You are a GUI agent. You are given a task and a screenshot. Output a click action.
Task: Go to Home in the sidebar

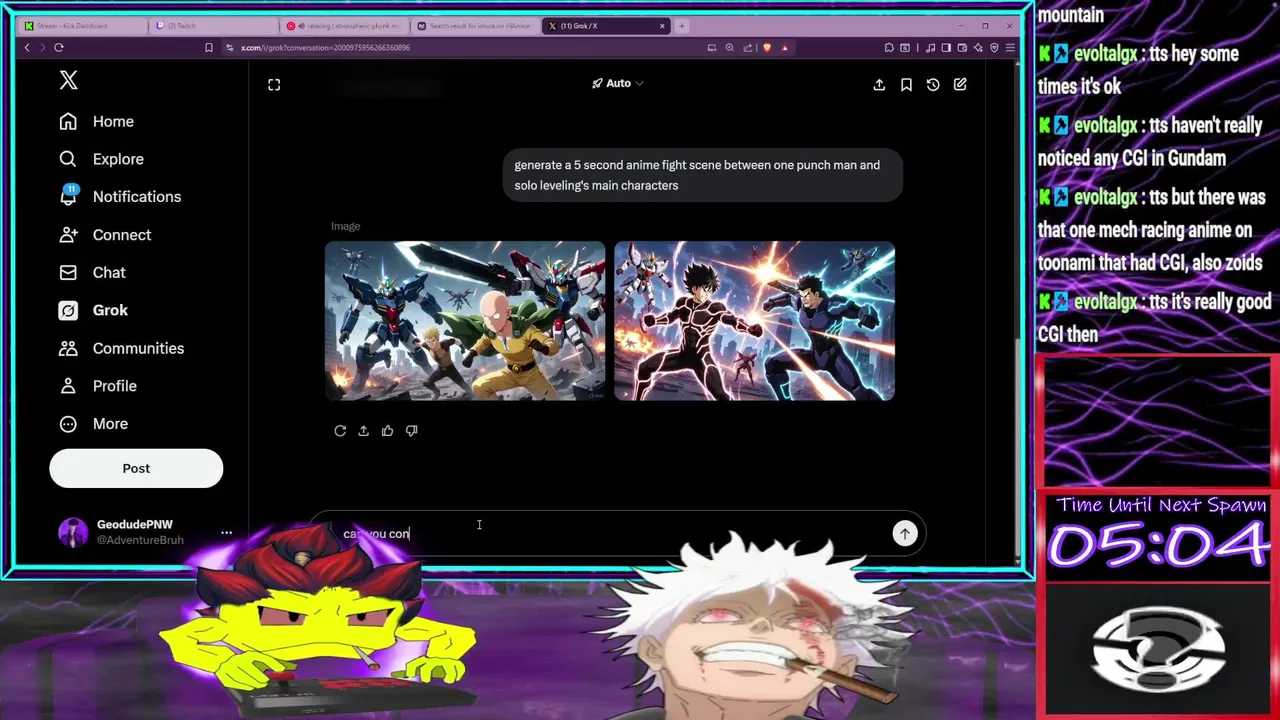click(96, 121)
